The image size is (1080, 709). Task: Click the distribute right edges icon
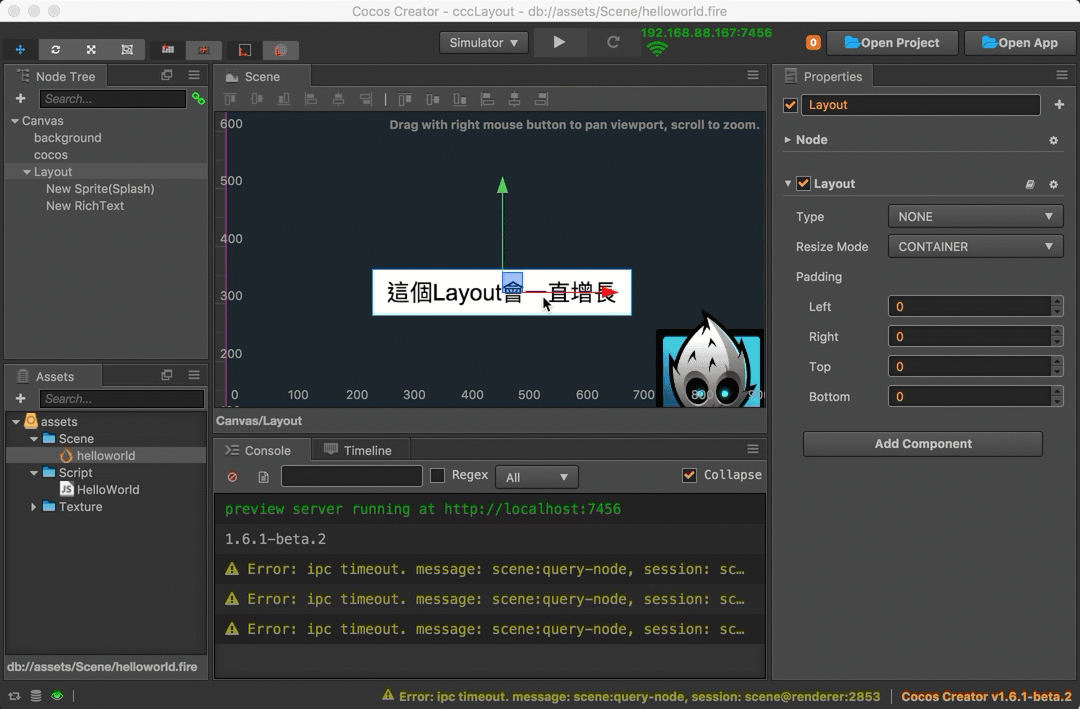point(541,99)
